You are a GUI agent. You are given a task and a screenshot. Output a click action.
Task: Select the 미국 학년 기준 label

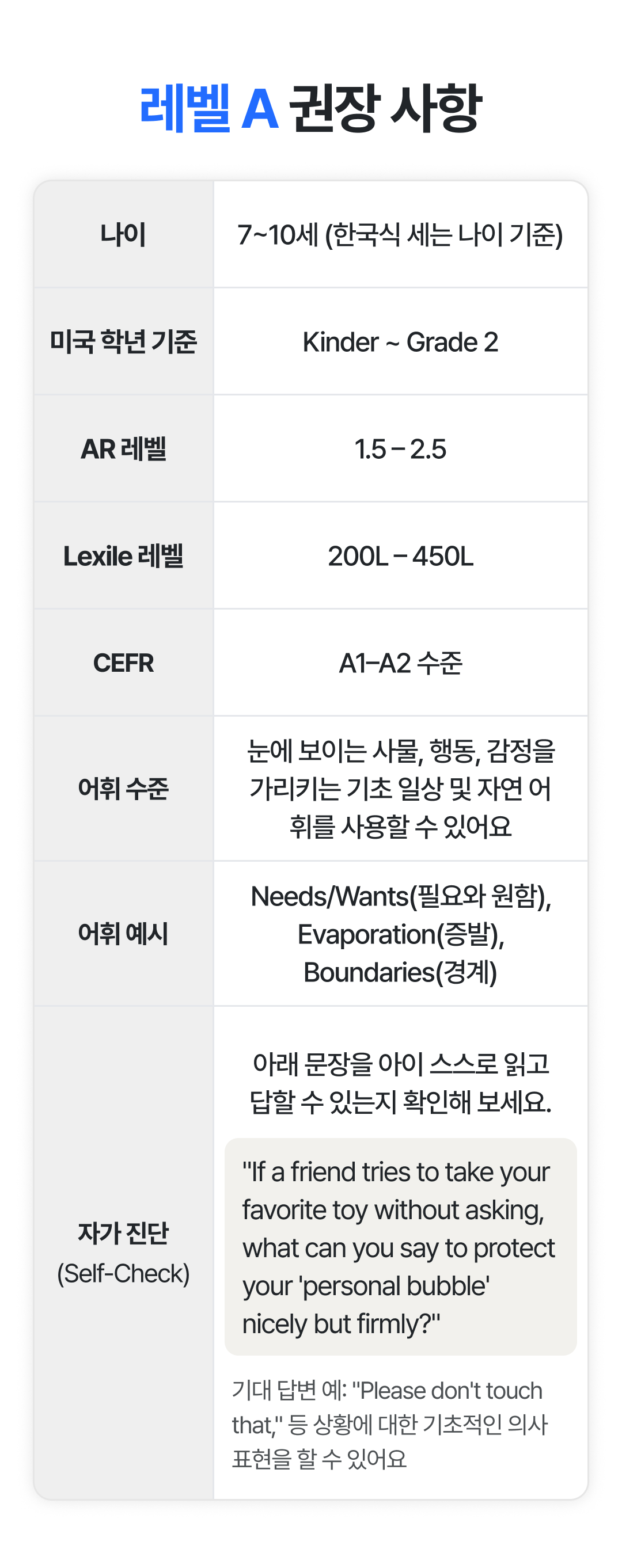(x=124, y=341)
